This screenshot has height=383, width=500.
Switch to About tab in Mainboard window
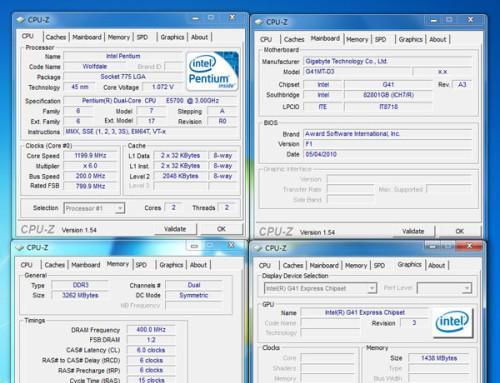pos(438,39)
